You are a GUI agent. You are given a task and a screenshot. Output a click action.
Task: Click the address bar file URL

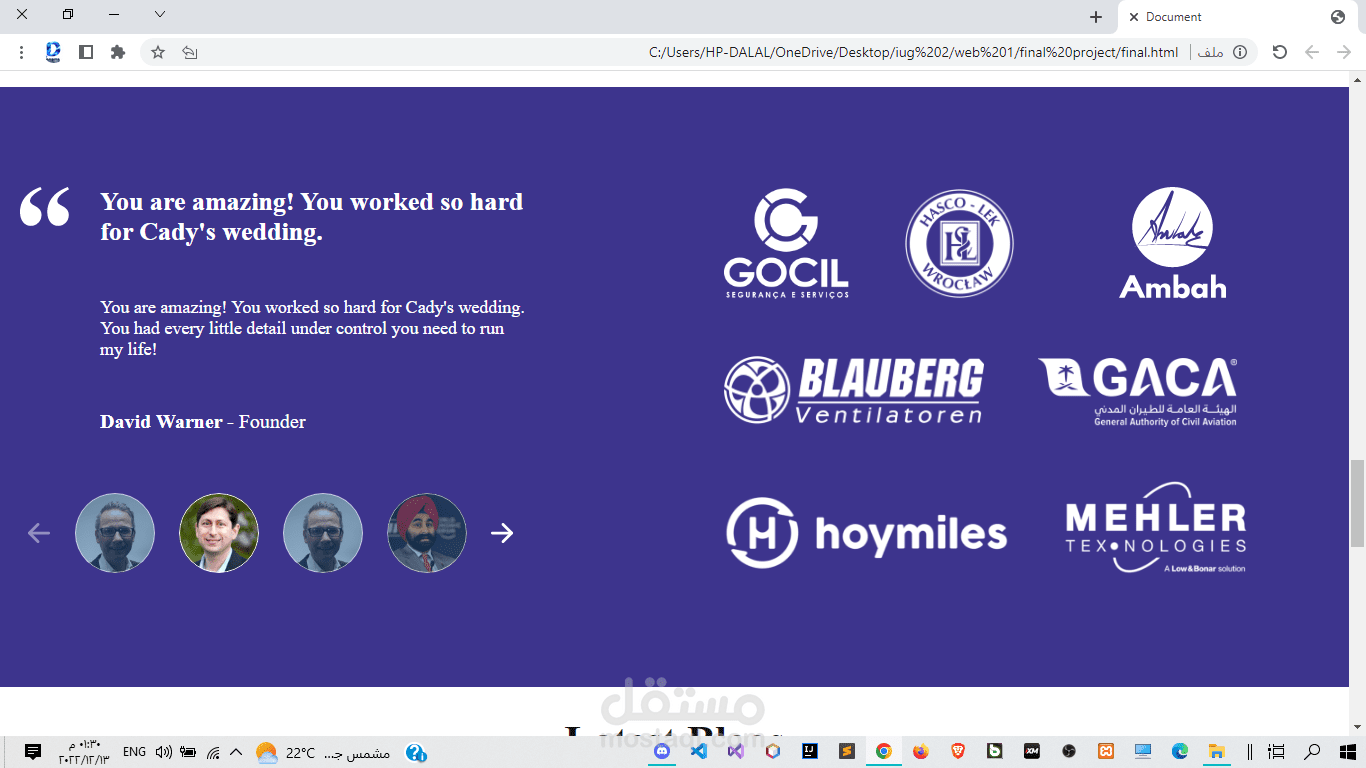pyautogui.click(x=913, y=52)
